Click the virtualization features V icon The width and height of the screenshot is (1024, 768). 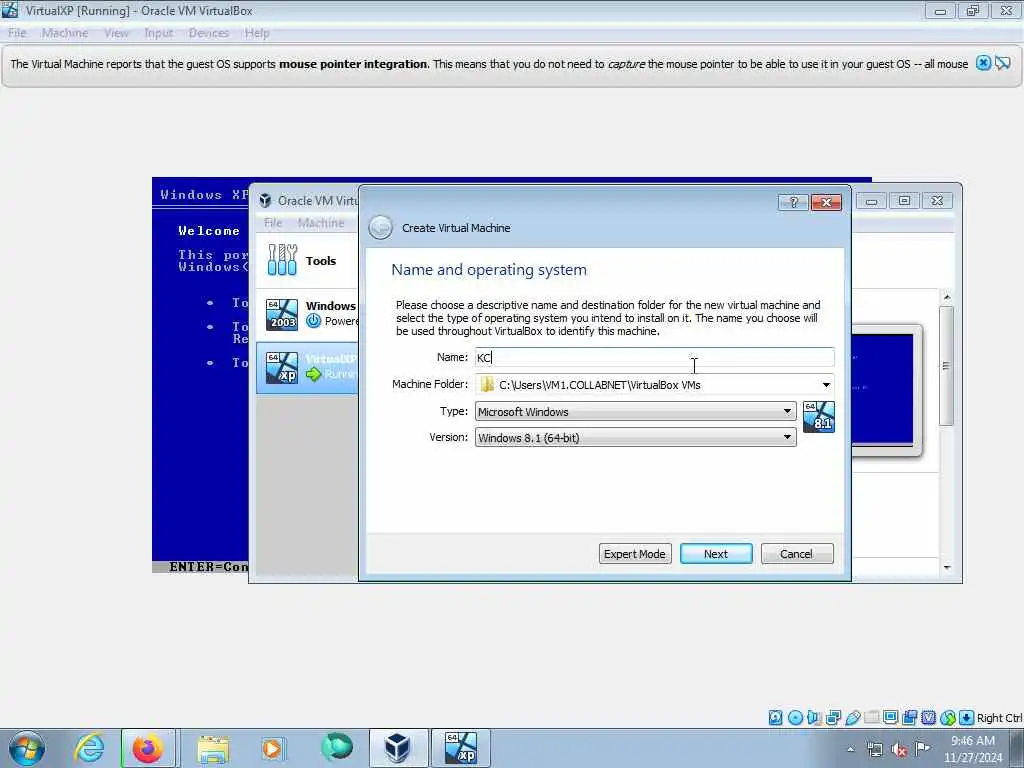pyautogui.click(x=928, y=718)
